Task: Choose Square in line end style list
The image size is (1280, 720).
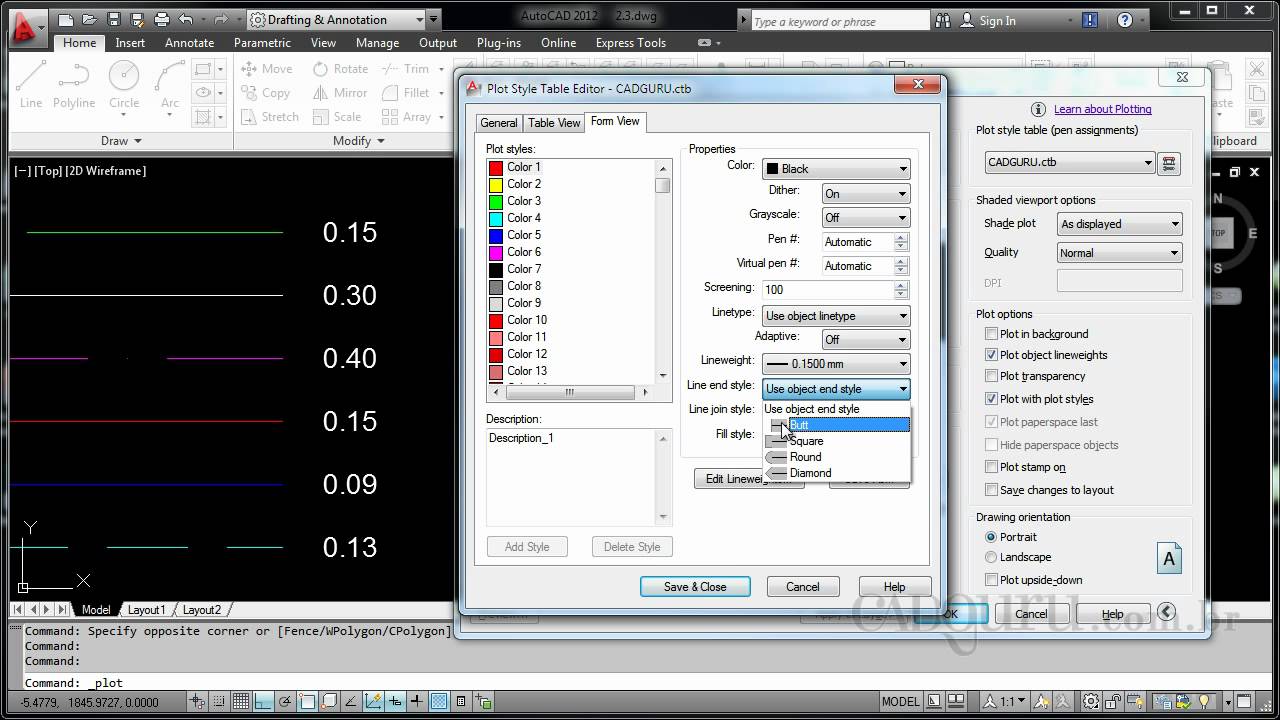Action: tap(837, 441)
